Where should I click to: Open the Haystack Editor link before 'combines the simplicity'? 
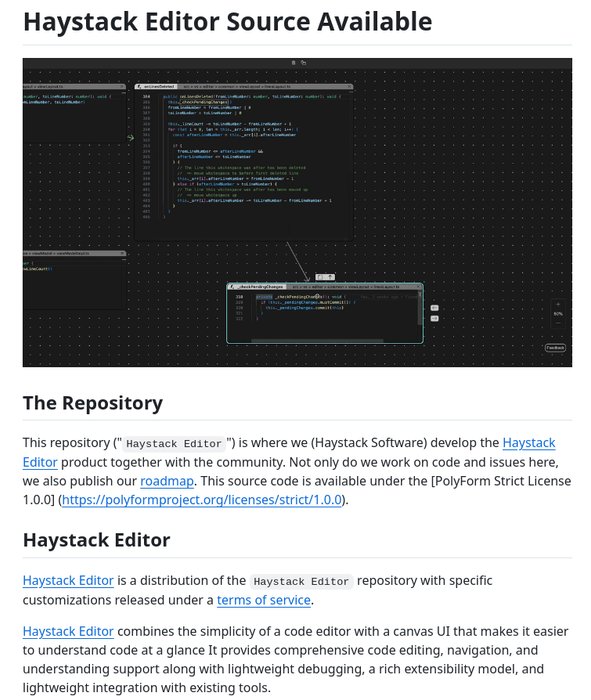(x=68, y=632)
